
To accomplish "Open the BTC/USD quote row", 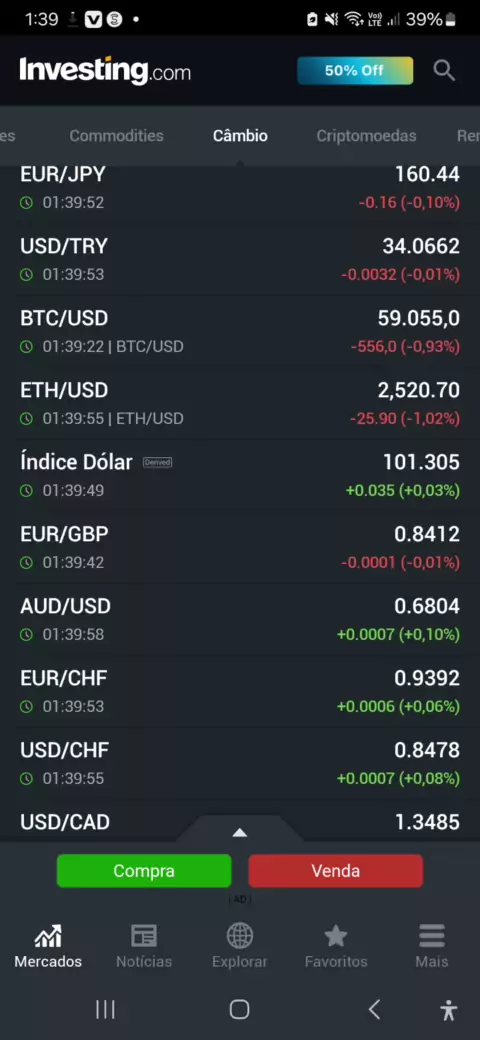I will [x=240, y=332].
